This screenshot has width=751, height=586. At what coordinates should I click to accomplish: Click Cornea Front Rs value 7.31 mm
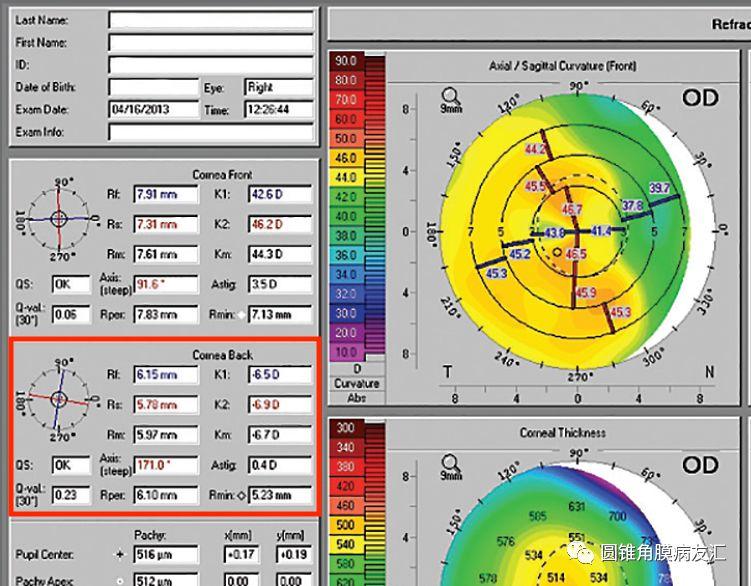166,224
